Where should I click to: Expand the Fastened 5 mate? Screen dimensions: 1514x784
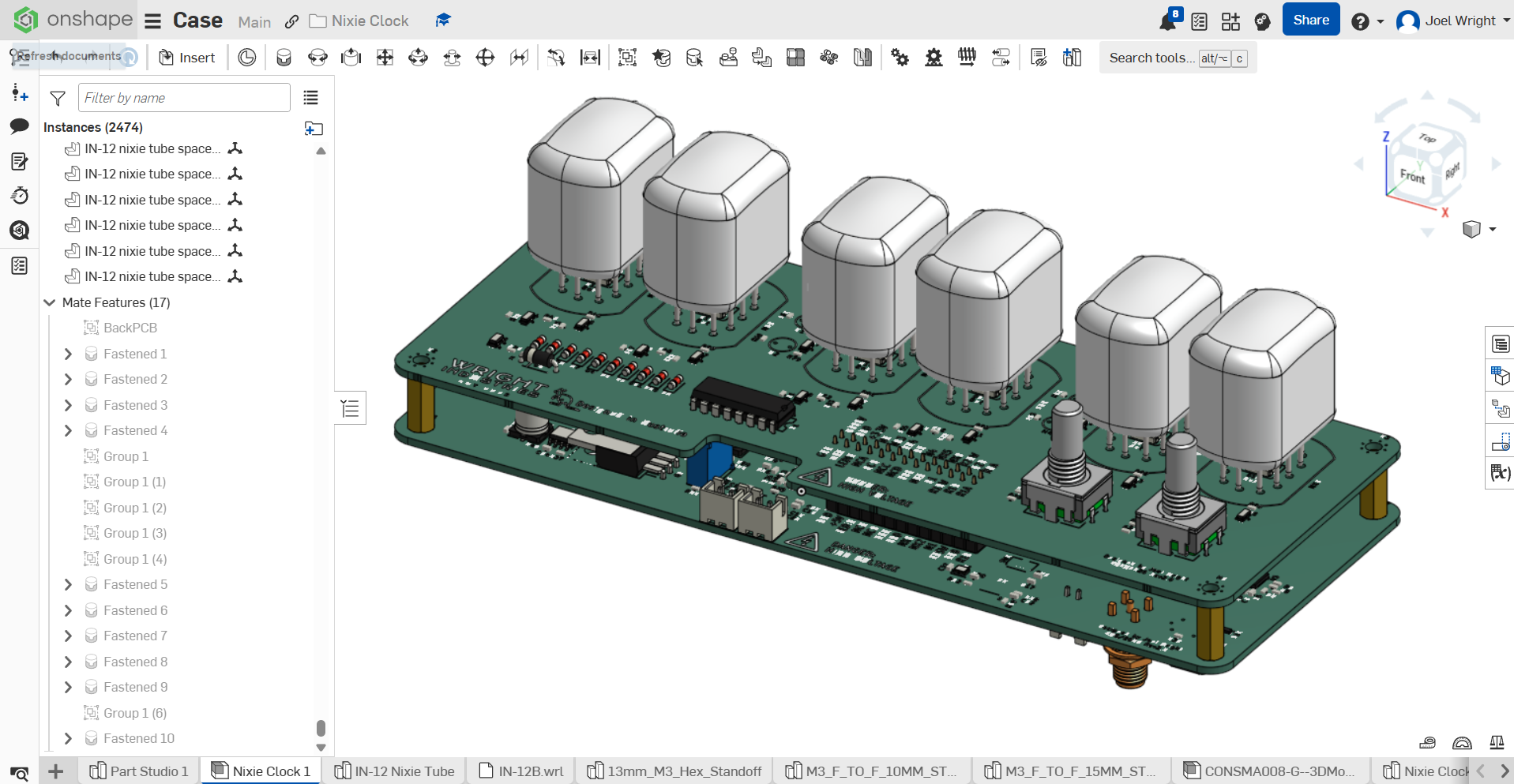pos(68,584)
